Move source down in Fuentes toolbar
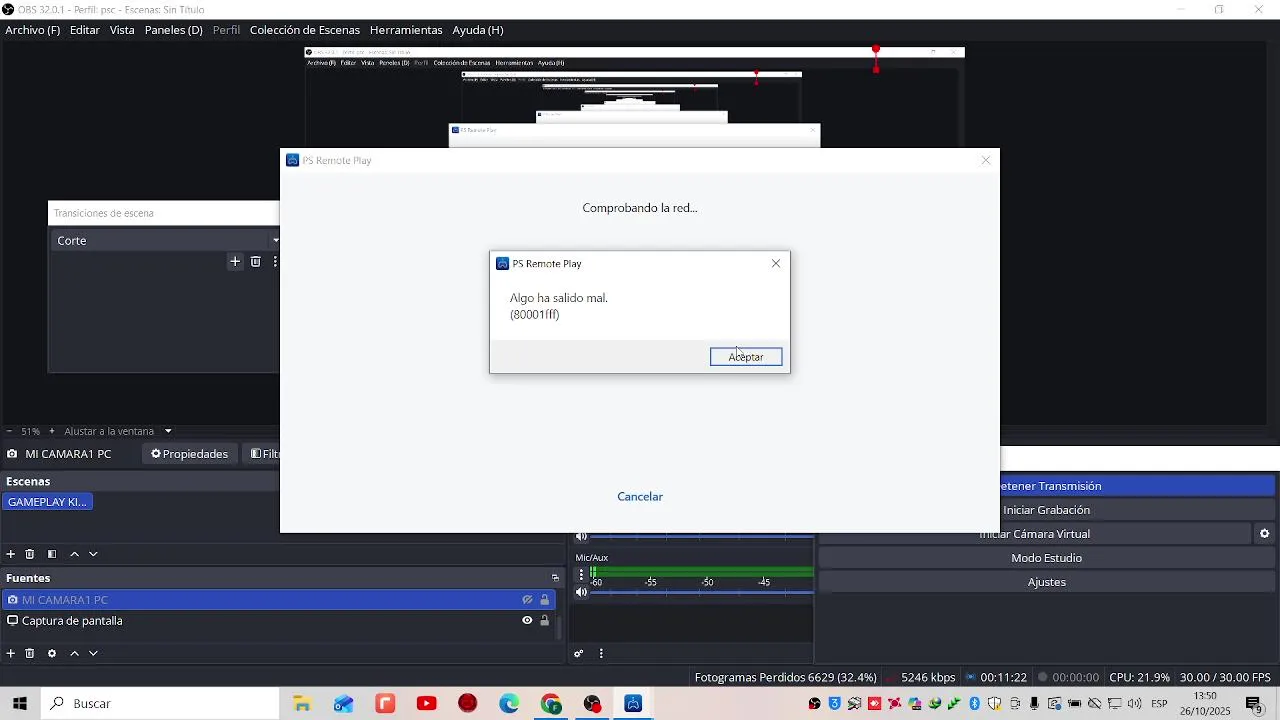The width and height of the screenshot is (1280, 720). [x=93, y=653]
